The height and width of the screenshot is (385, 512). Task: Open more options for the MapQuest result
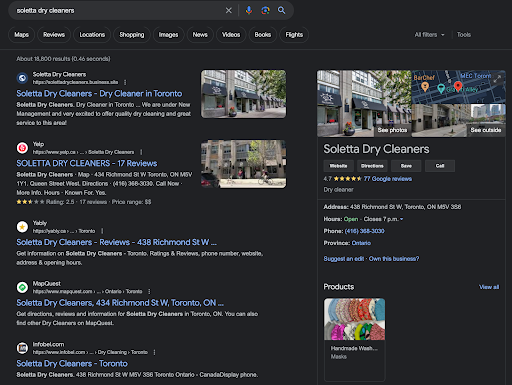[x=149, y=292]
